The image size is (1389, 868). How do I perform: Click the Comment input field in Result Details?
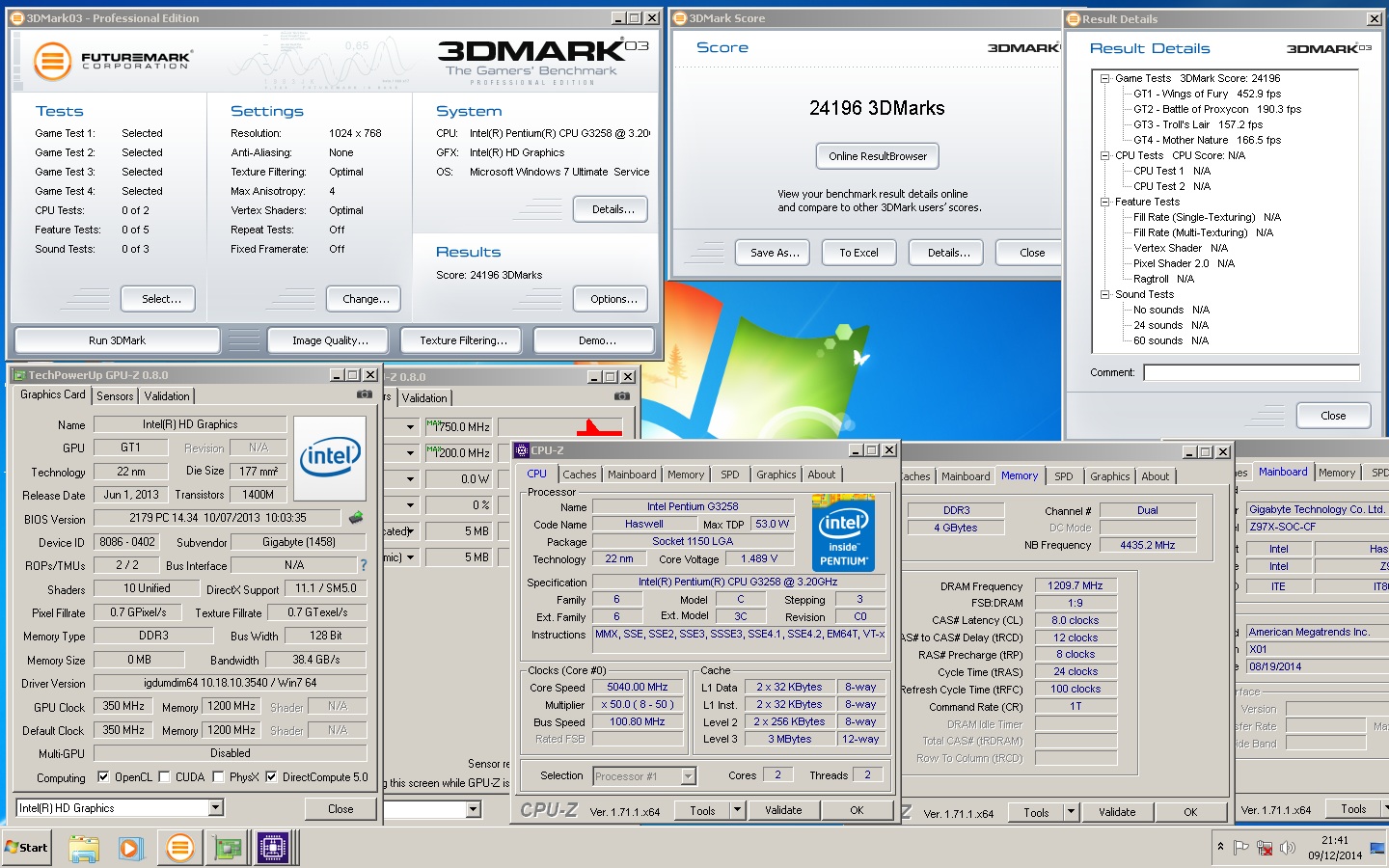click(x=1251, y=372)
